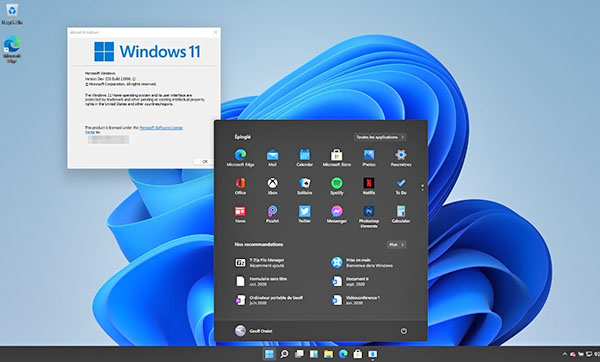Open the Calendar app
This screenshot has height=362, width=600.
[305, 158]
